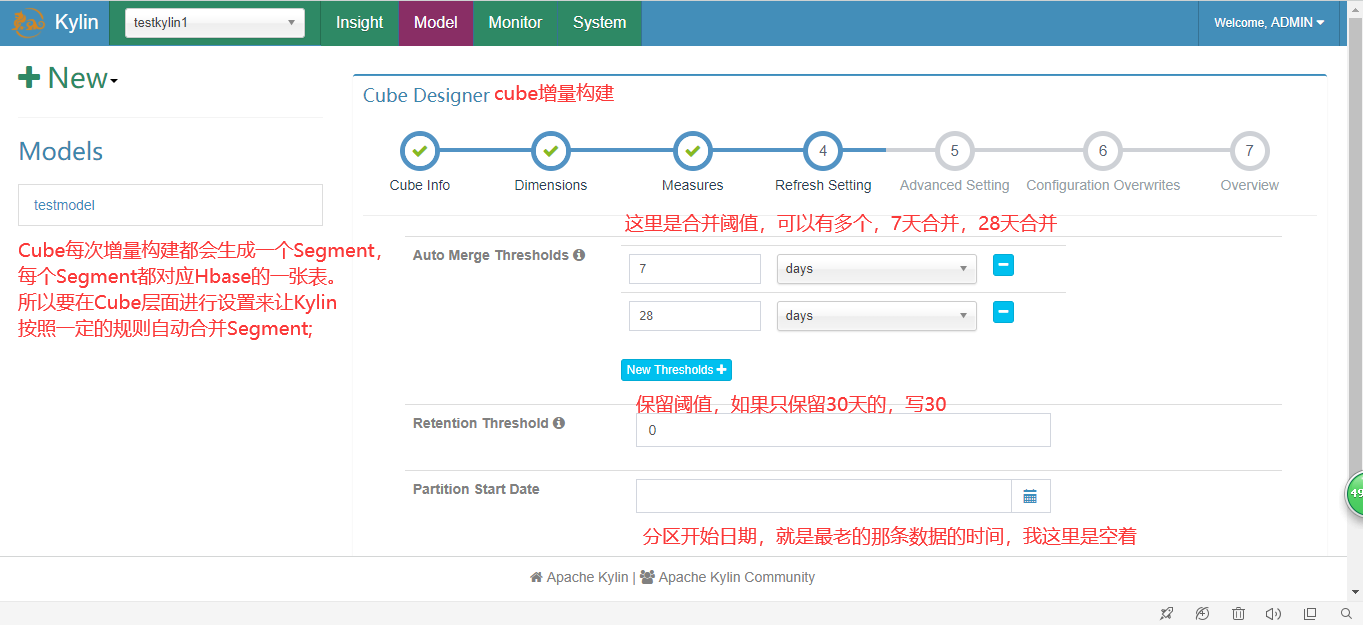Remove the 28 days merge threshold
The width and height of the screenshot is (1363, 625).
[1003, 312]
